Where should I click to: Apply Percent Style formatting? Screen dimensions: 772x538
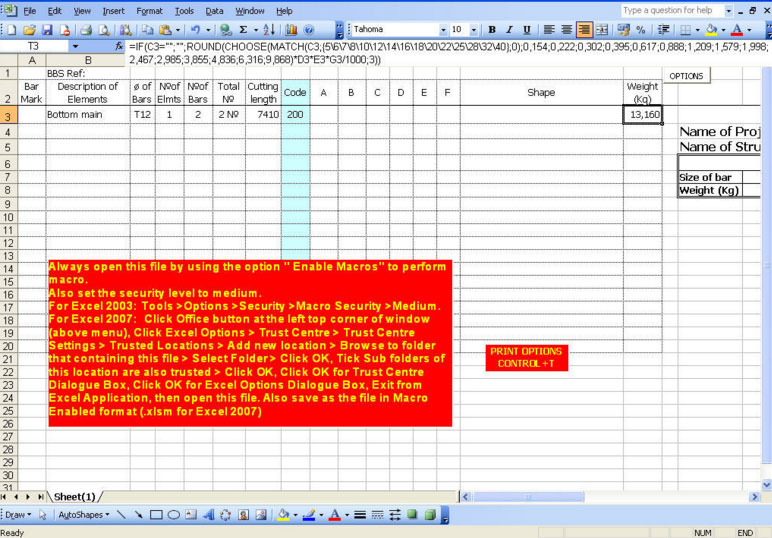click(x=640, y=30)
